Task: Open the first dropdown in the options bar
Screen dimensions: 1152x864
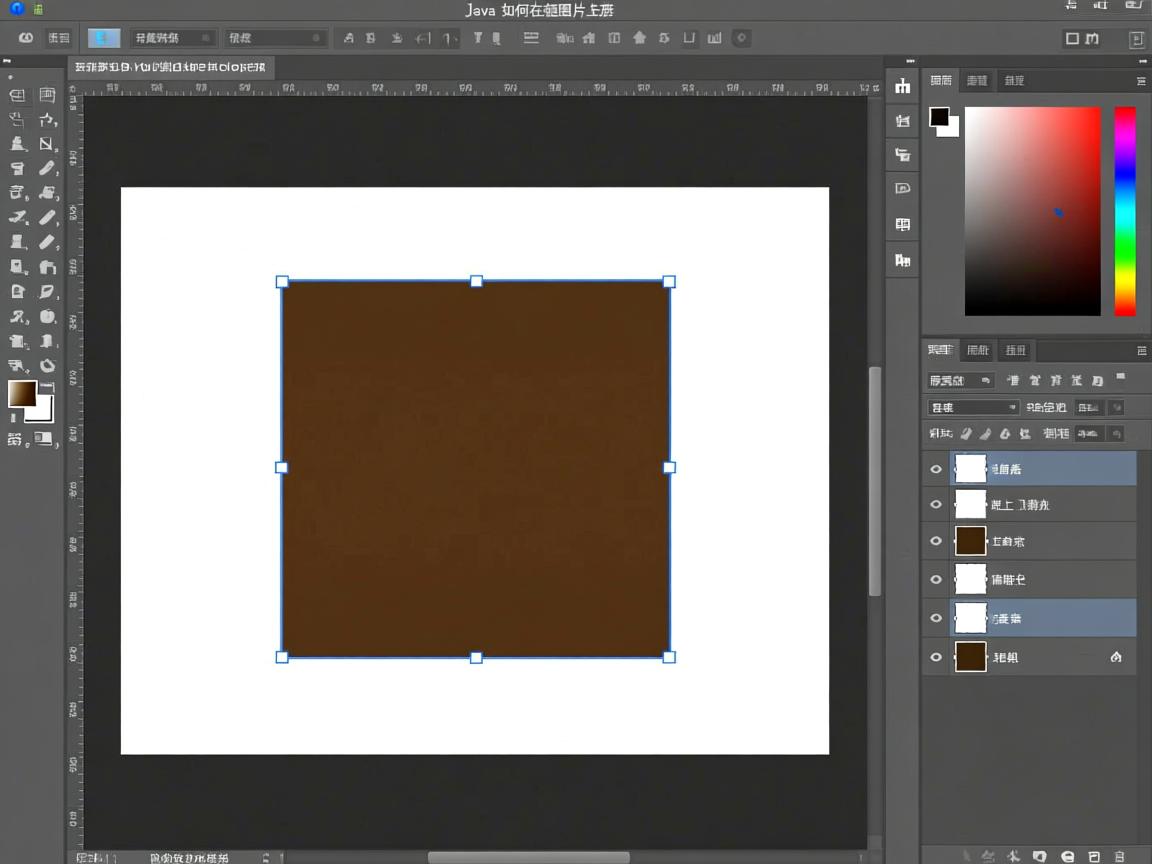Action: (x=174, y=38)
